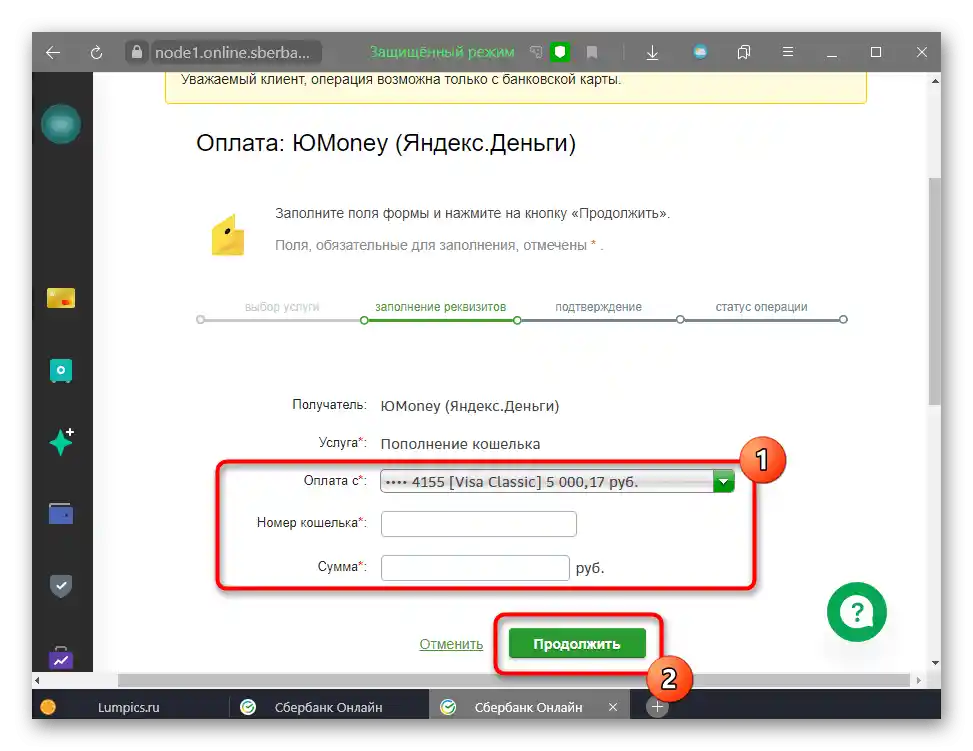The image size is (973, 751).
Task: Open the blue wallet icon in sidebar
Action: point(61,513)
